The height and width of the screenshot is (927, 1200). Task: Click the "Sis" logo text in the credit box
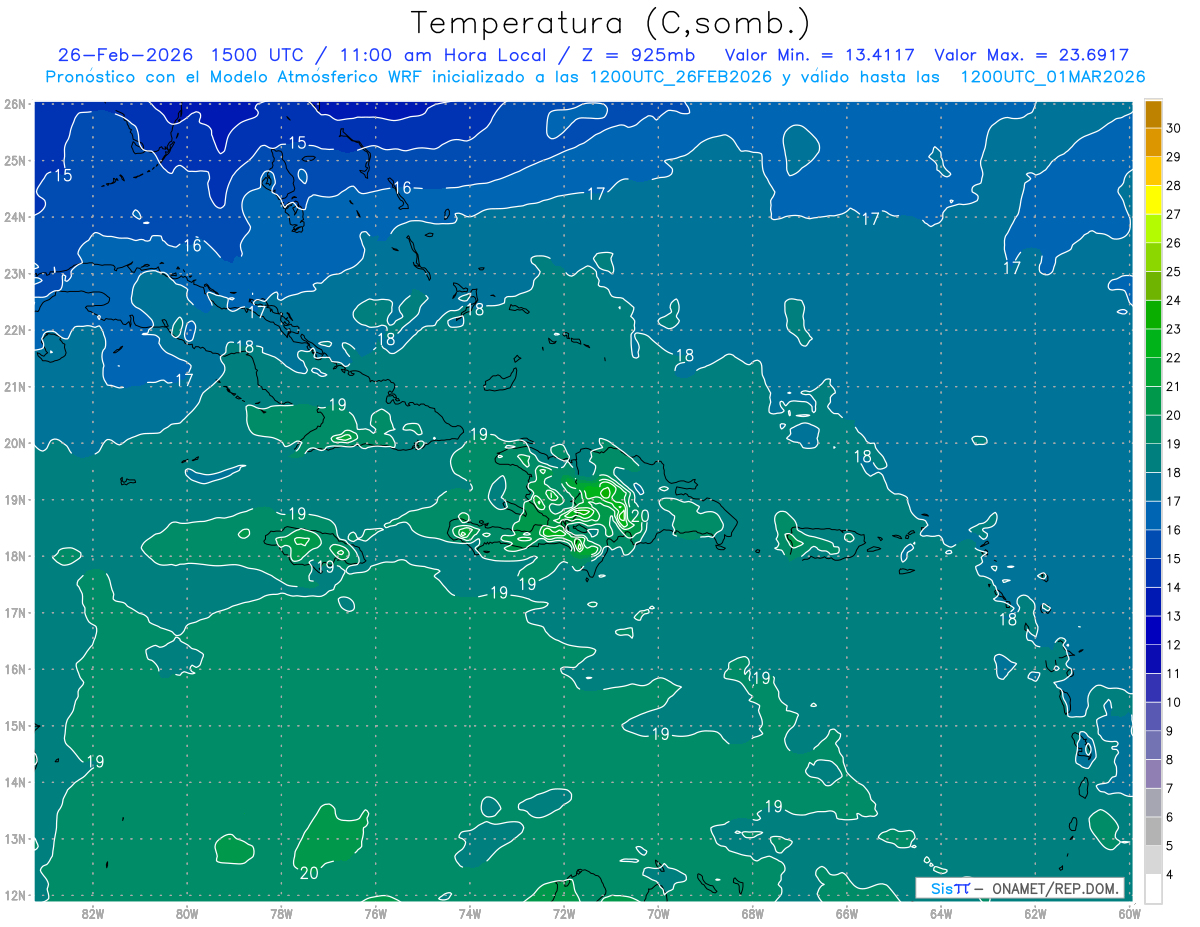click(941, 888)
